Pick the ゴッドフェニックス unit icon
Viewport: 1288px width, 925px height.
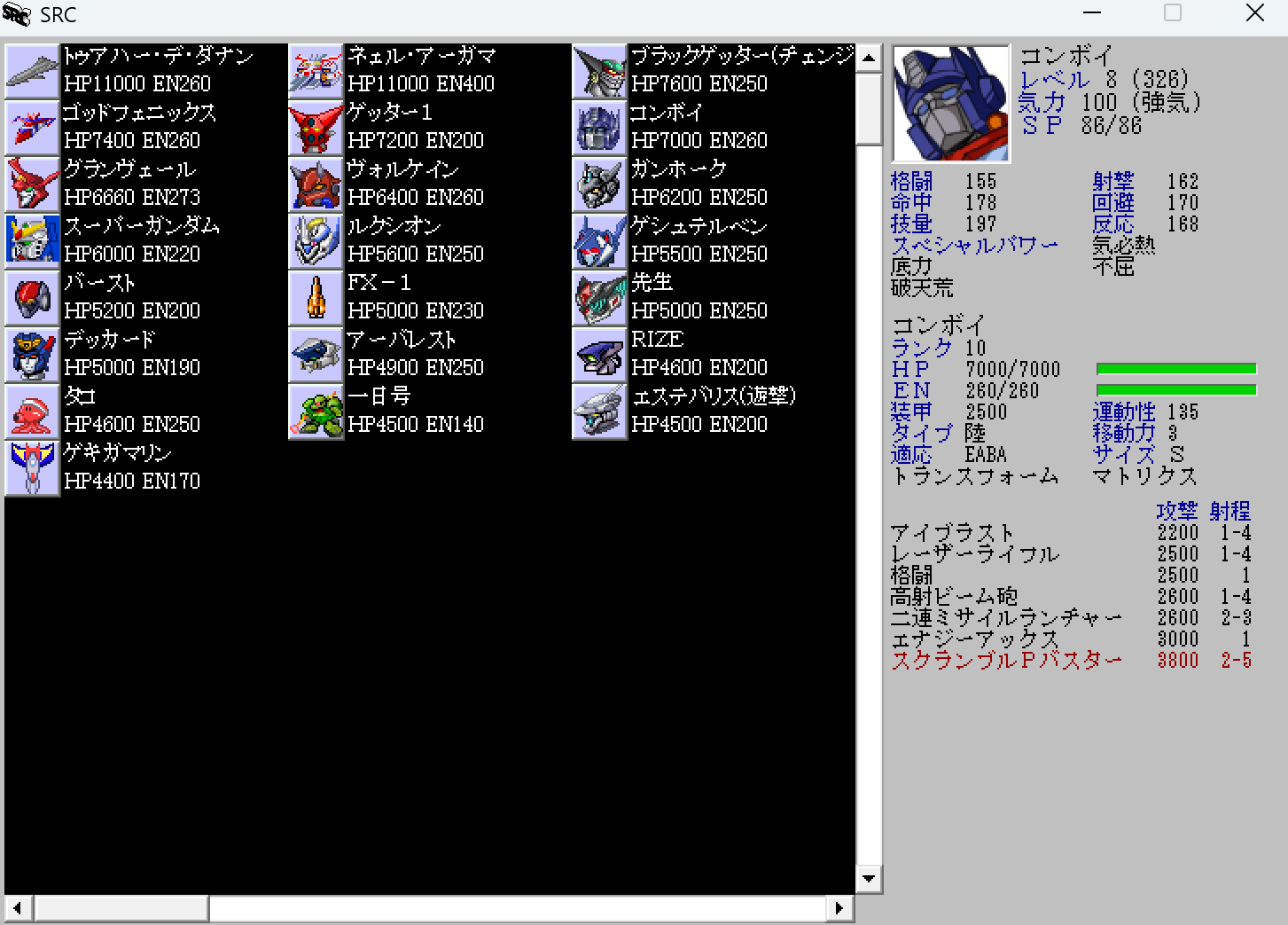pos(33,128)
